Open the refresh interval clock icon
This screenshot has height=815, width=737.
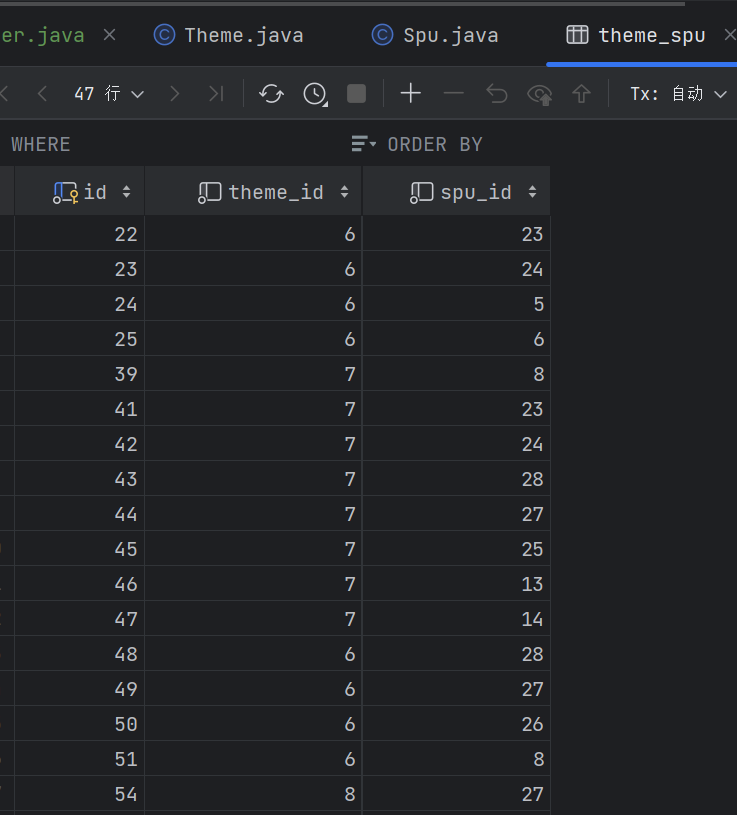[315, 94]
